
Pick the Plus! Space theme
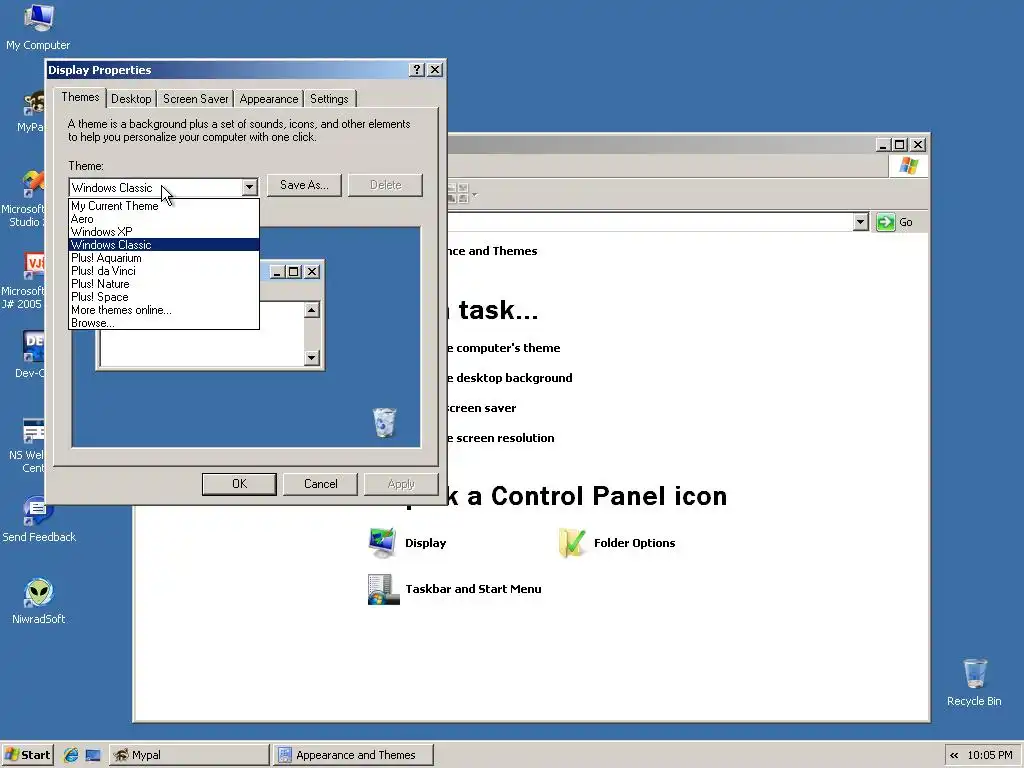[164, 297]
